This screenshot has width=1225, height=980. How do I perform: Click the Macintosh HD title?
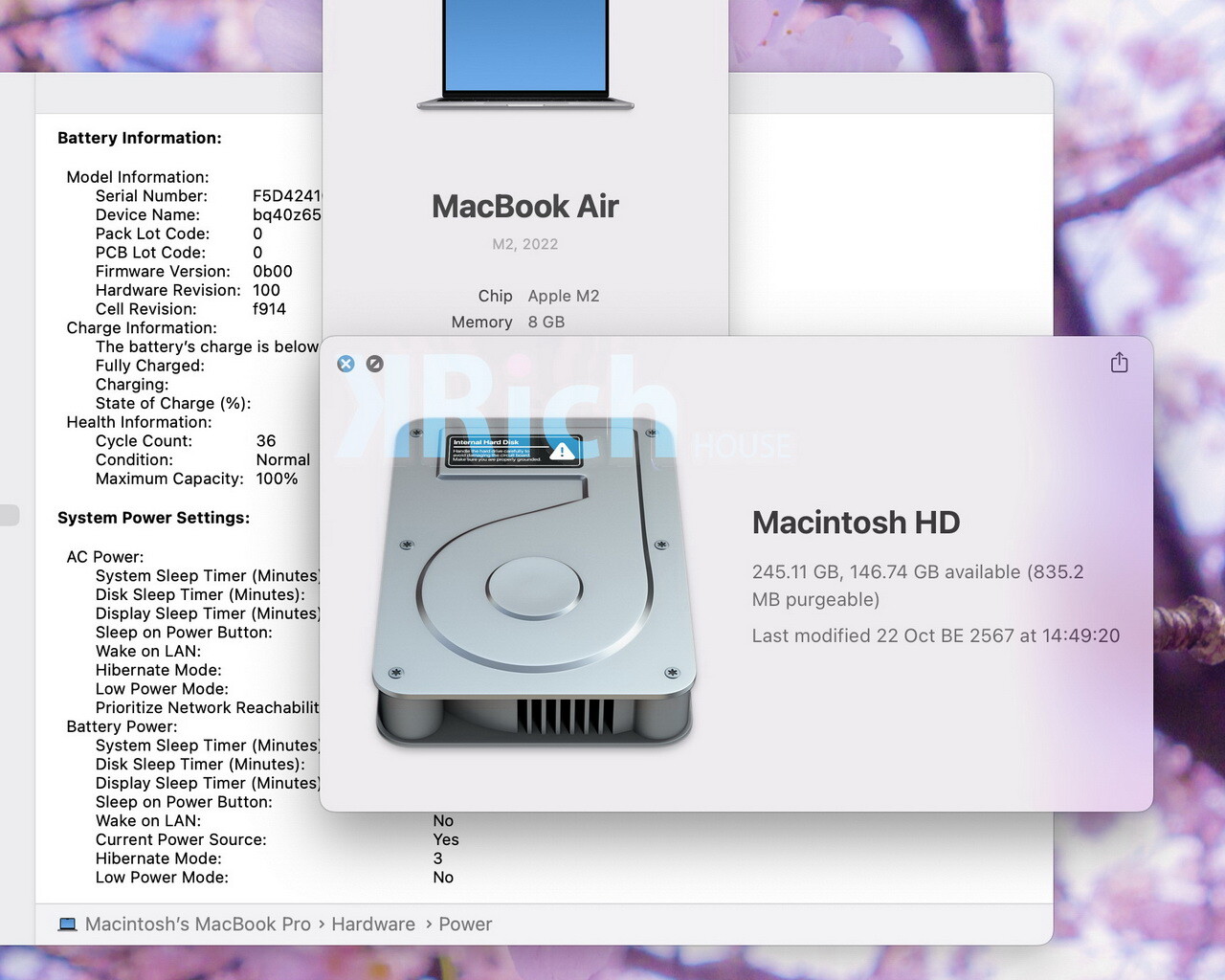(x=856, y=523)
